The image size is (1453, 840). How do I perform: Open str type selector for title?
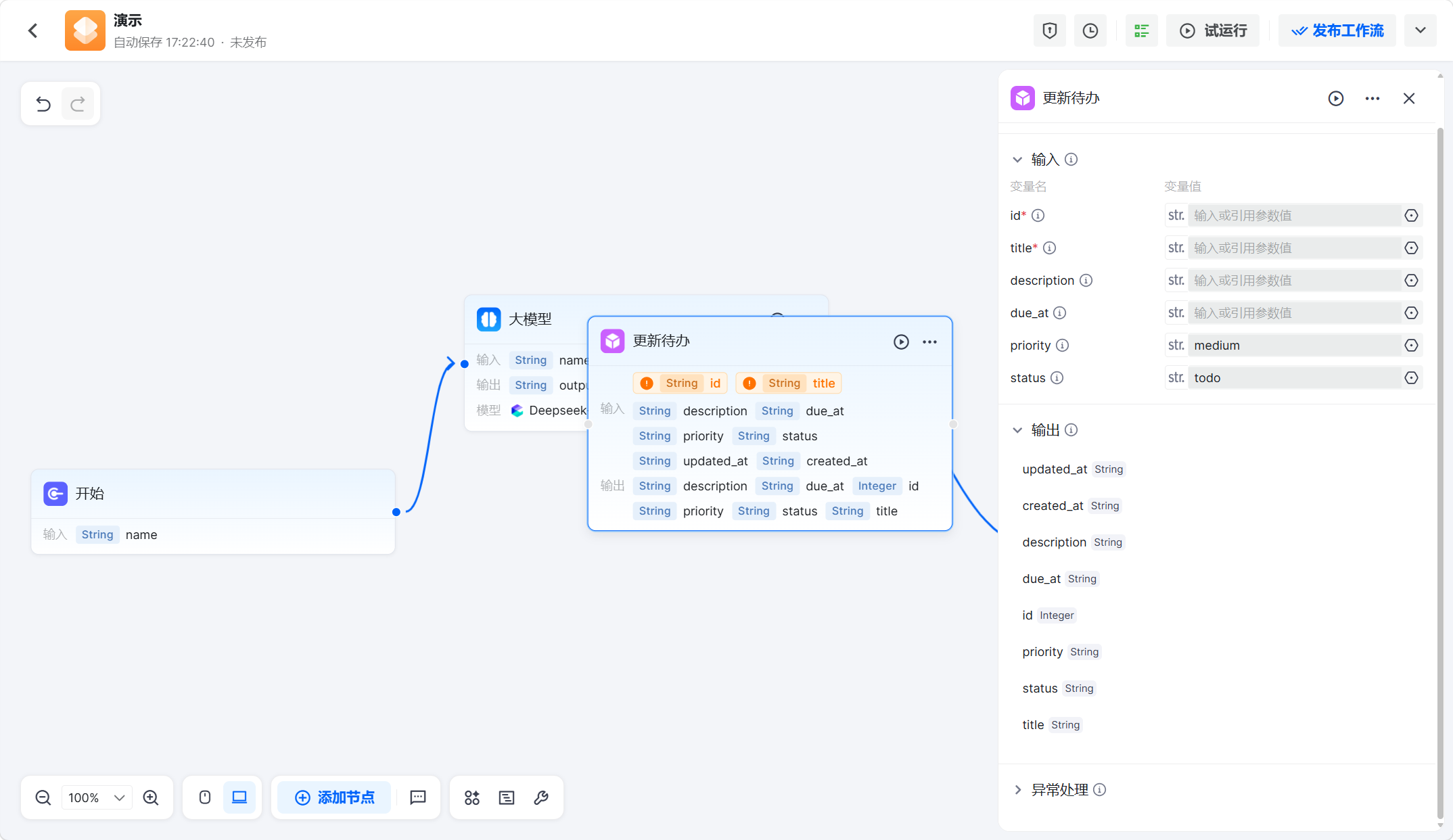tap(1176, 248)
